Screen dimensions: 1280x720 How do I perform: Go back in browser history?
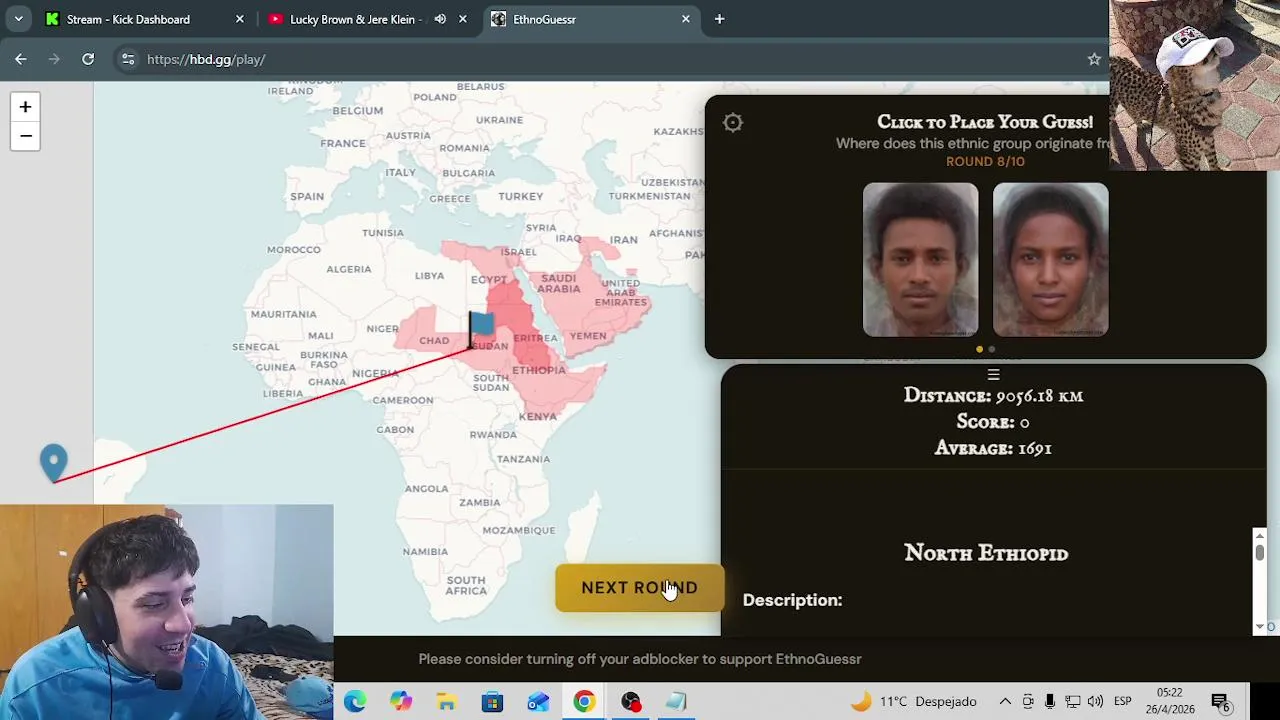coord(21,59)
